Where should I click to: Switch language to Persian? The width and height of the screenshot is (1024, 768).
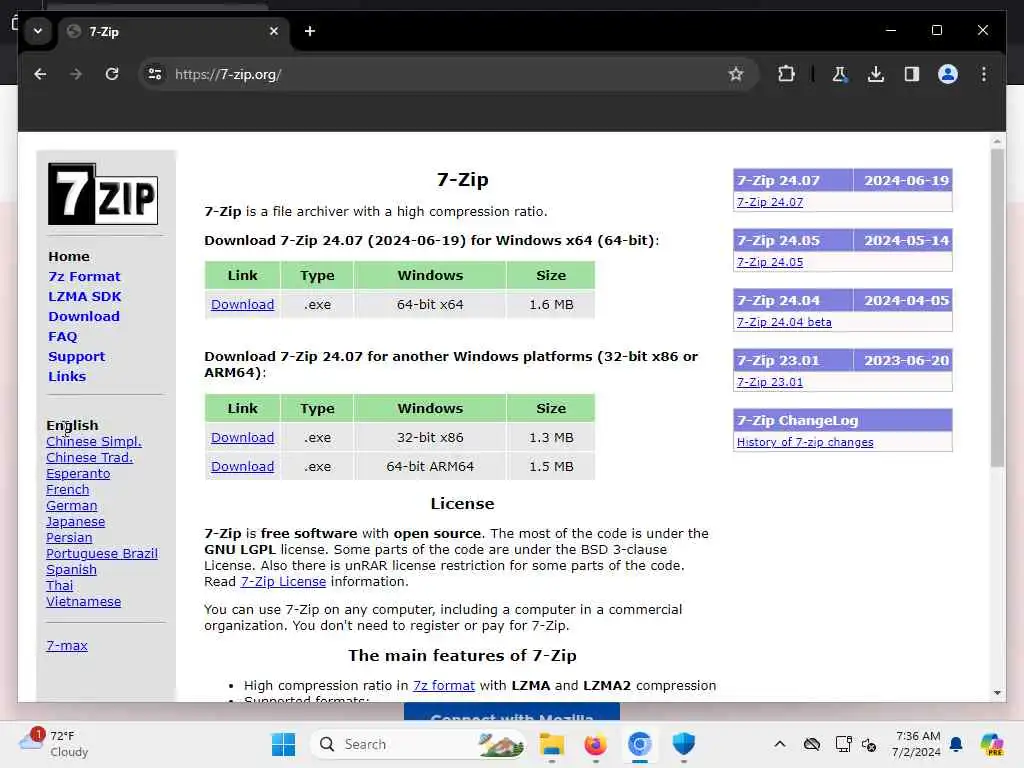click(69, 537)
